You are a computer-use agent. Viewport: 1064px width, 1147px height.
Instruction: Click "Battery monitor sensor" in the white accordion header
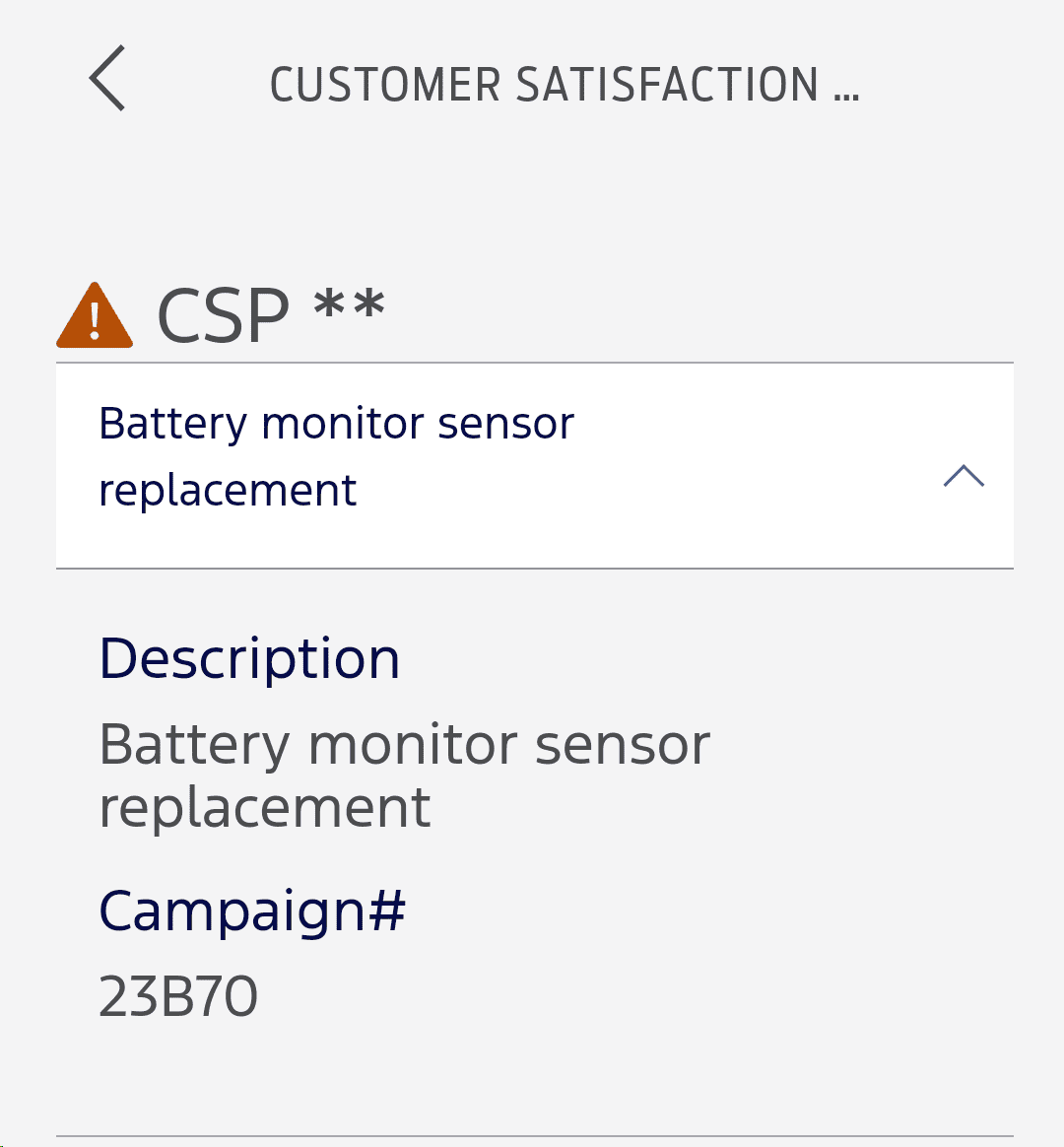336,424
